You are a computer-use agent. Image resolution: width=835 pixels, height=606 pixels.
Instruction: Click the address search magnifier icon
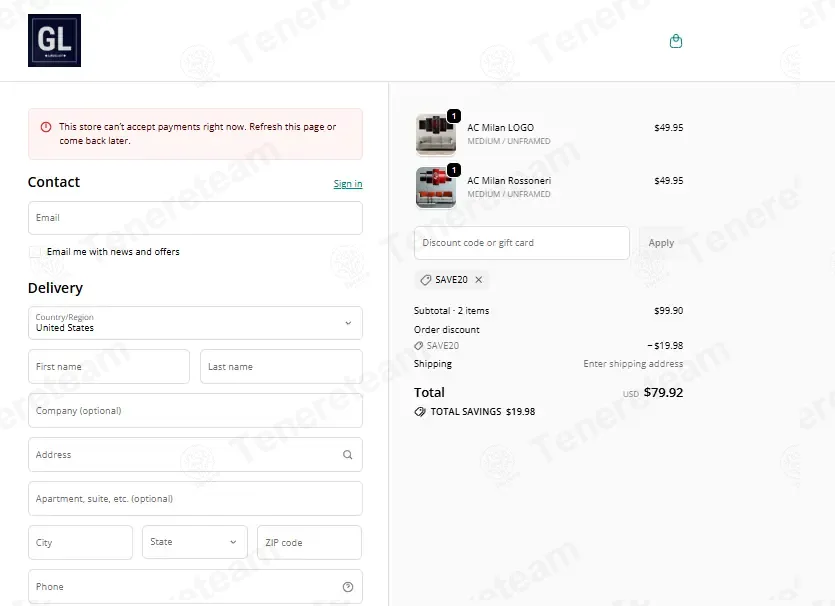click(348, 455)
